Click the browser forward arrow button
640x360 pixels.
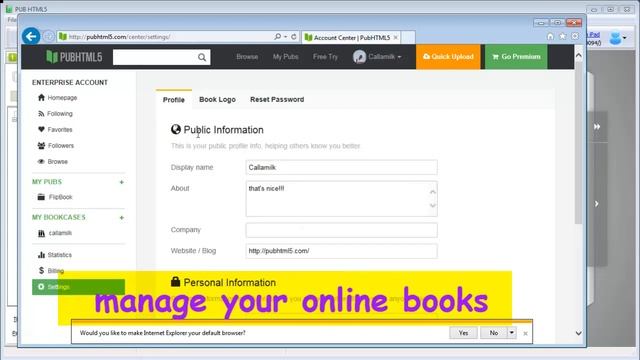pyautogui.click(x=49, y=36)
